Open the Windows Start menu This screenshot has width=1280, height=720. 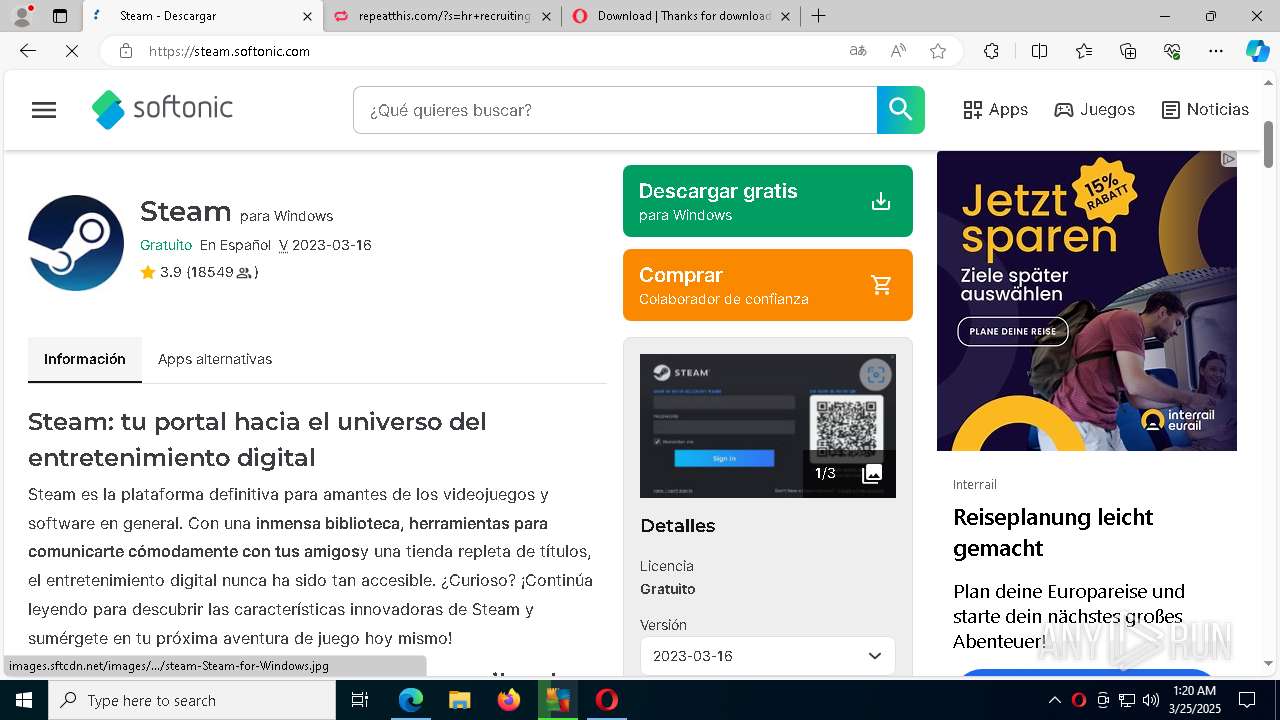point(24,700)
